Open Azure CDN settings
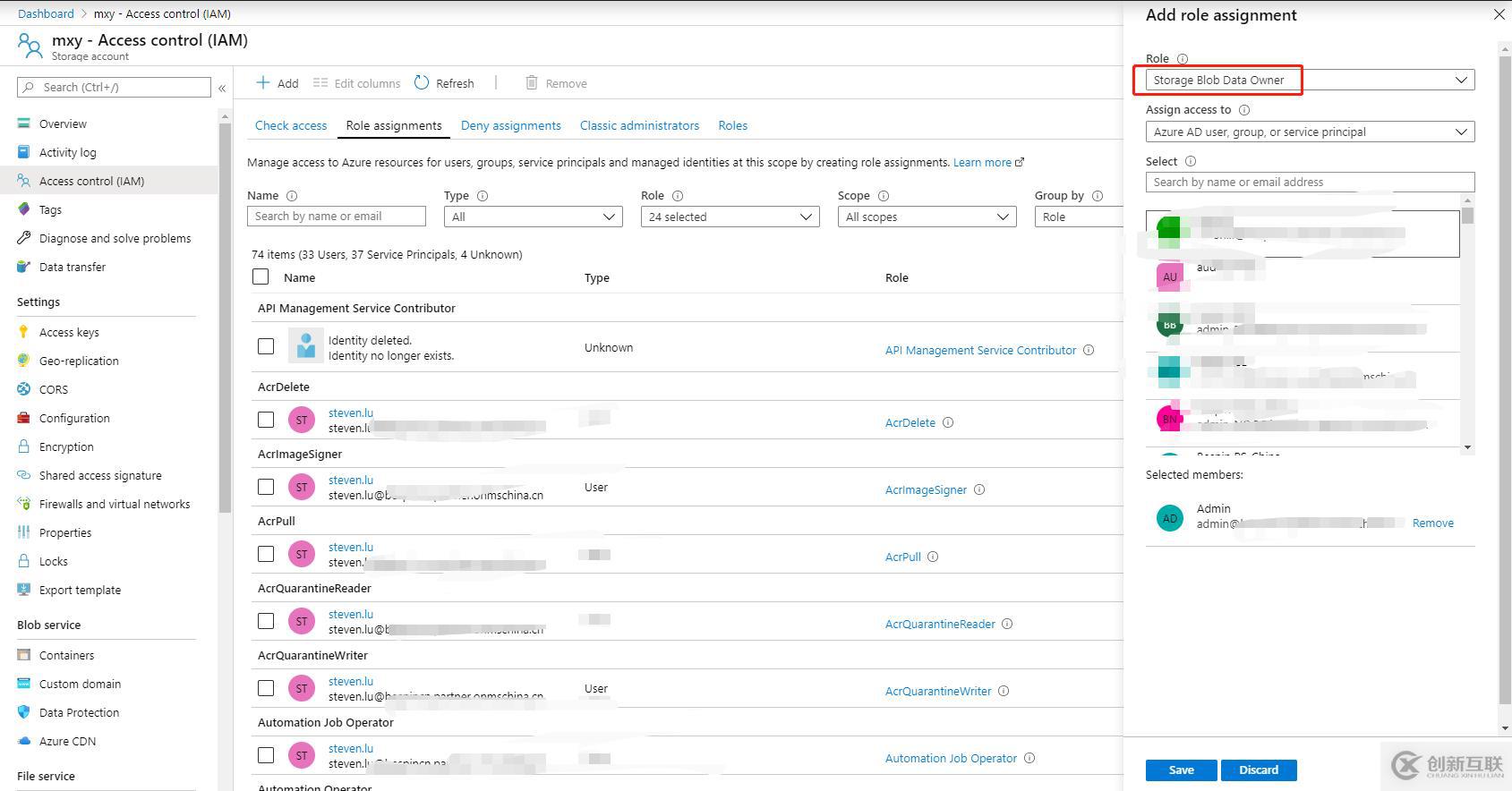 click(x=67, y=741)
